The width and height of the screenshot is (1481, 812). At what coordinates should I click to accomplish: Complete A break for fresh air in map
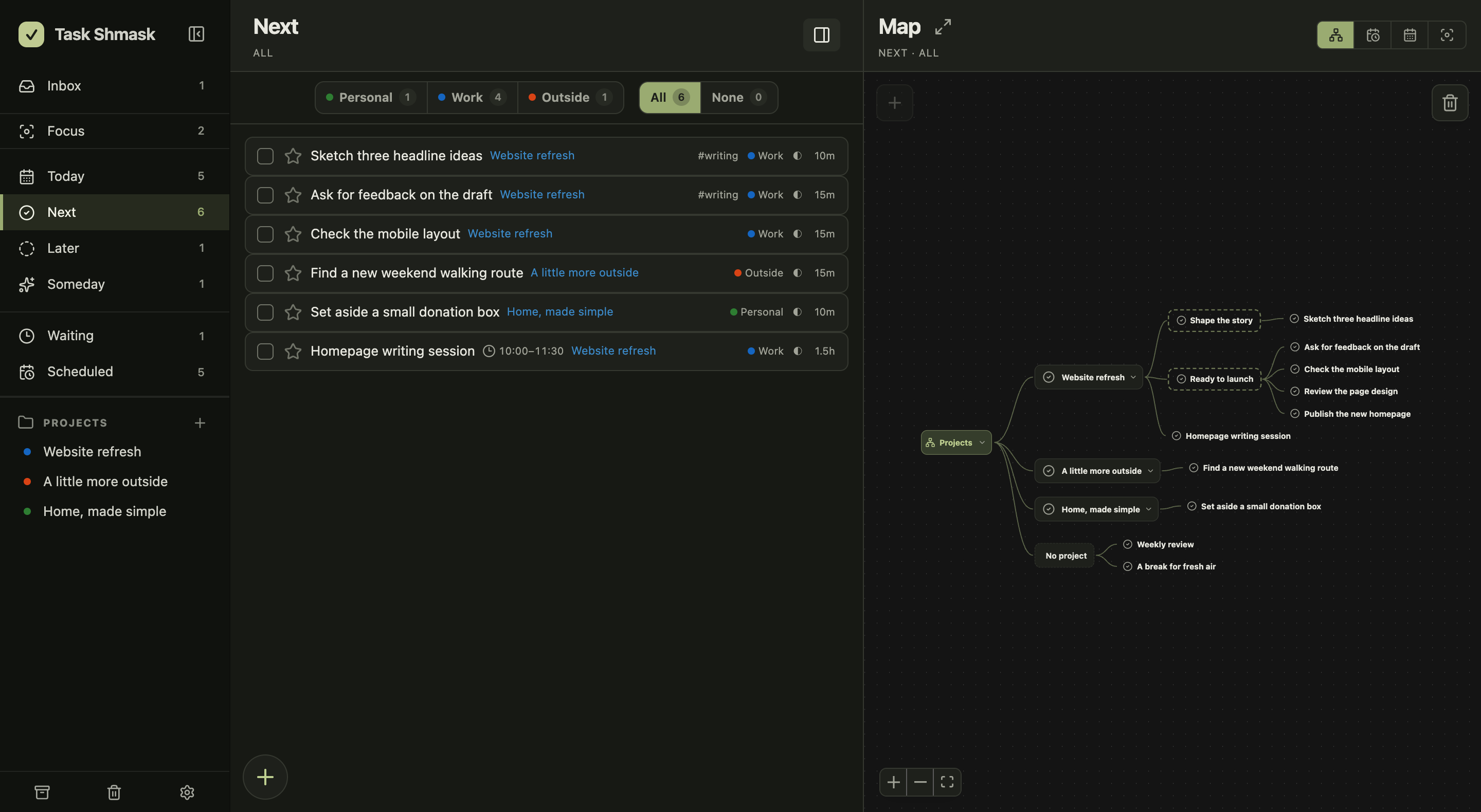point(1127,567)
